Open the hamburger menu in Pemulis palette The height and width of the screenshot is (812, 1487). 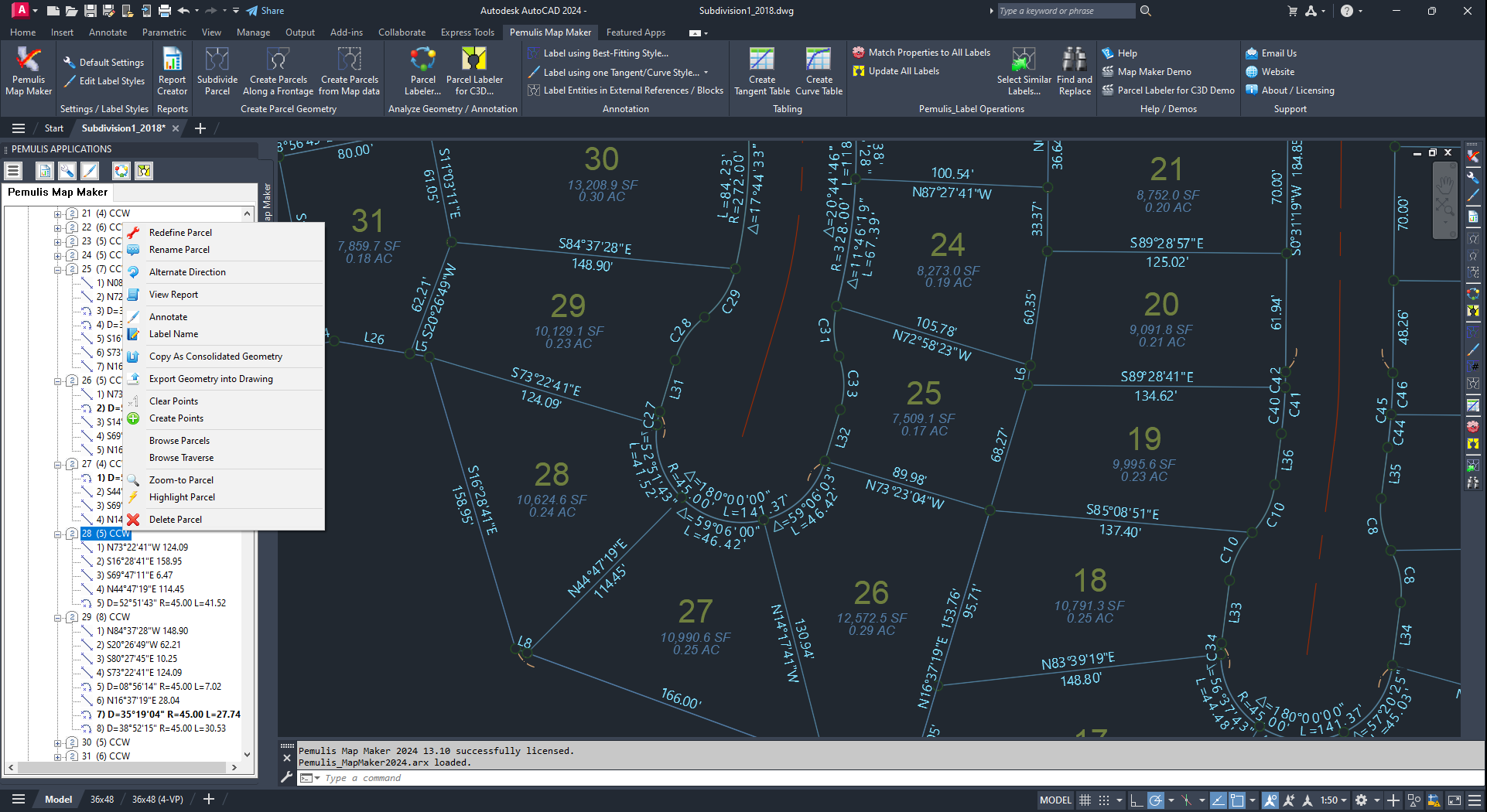13,171
